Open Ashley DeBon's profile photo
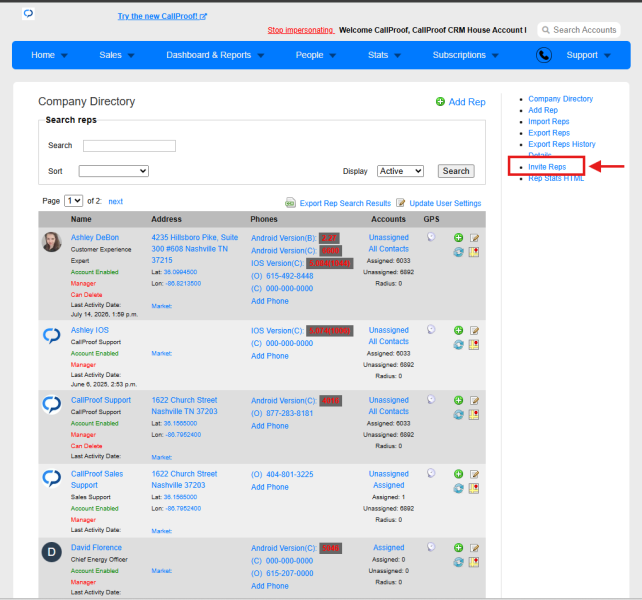 [52, 242]
